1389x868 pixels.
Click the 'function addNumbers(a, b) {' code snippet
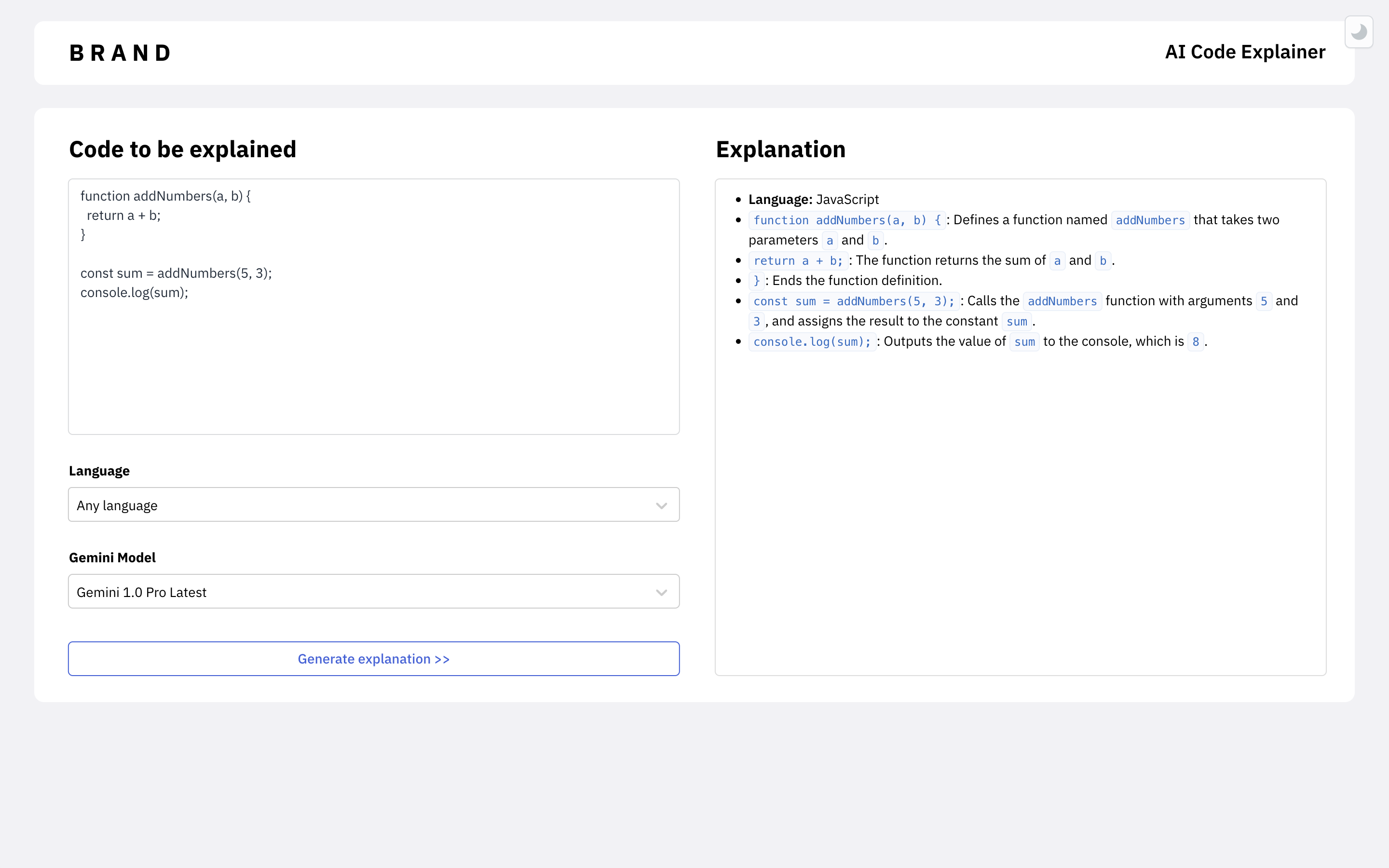[x=846, y=220]
